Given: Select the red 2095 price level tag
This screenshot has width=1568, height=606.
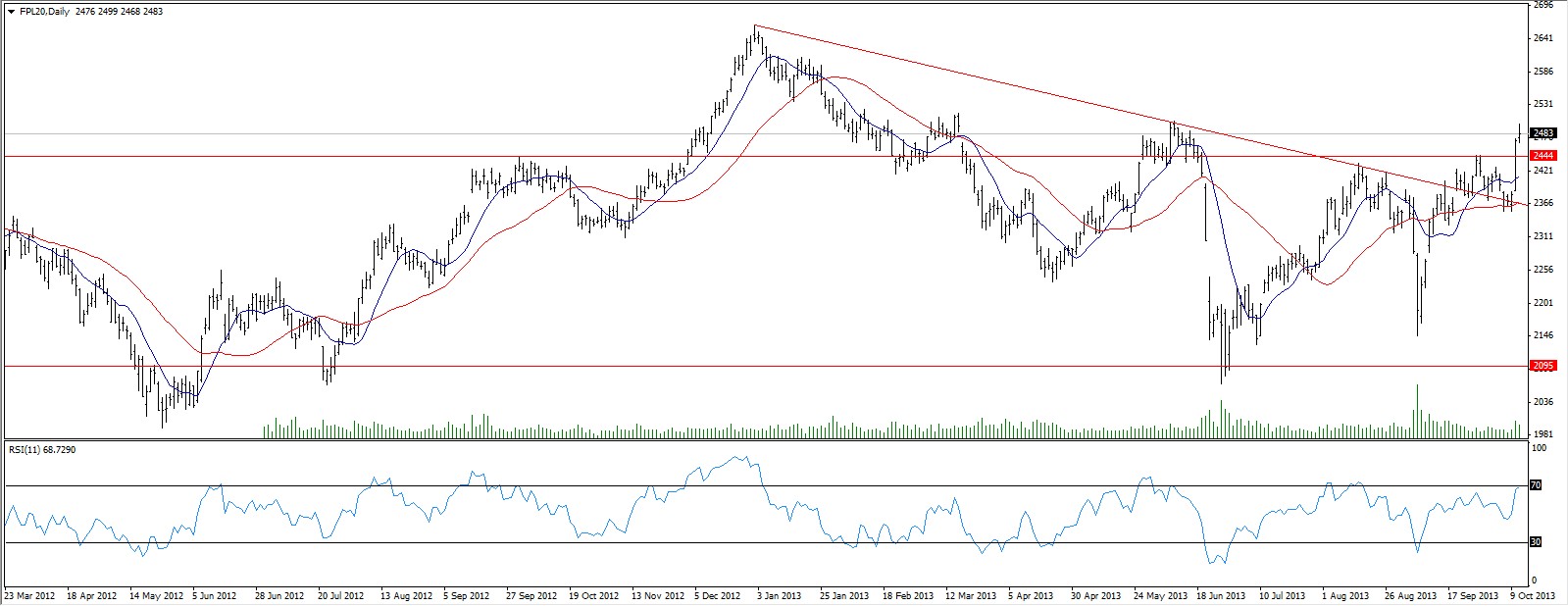Looking at the screenshot, I should [1543, 366].
